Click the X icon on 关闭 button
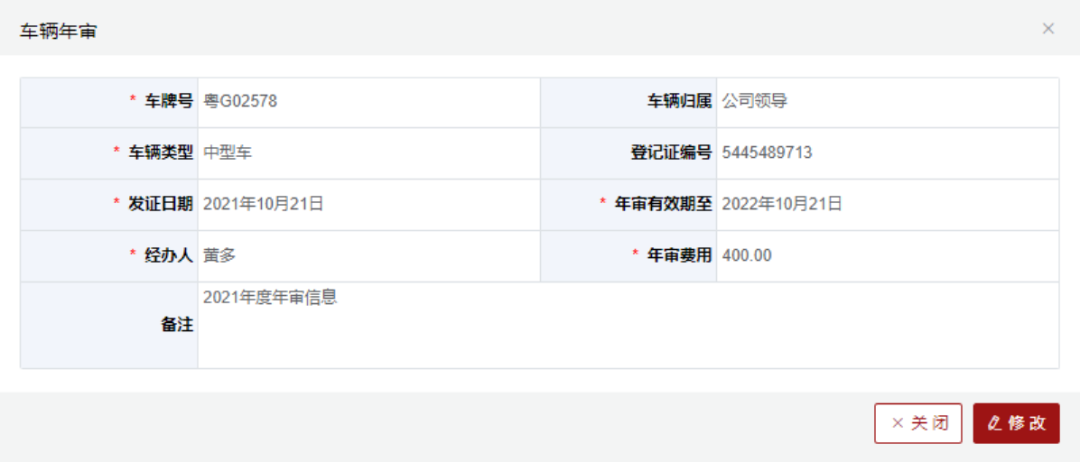Screen dimensions: 1080x462 (x=897, y=423)
